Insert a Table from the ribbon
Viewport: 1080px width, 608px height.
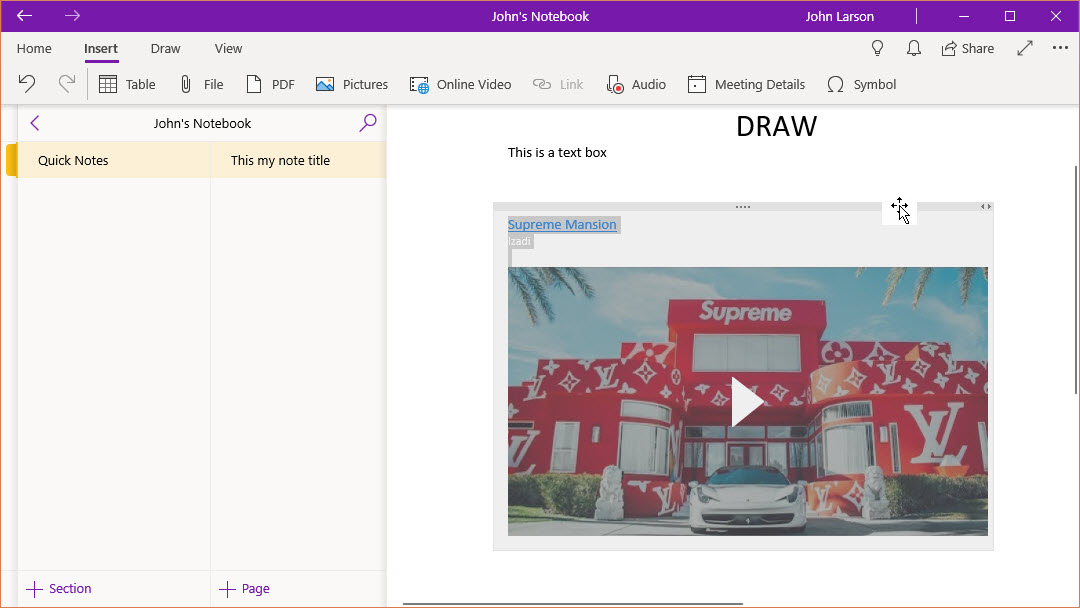[126, 85]
